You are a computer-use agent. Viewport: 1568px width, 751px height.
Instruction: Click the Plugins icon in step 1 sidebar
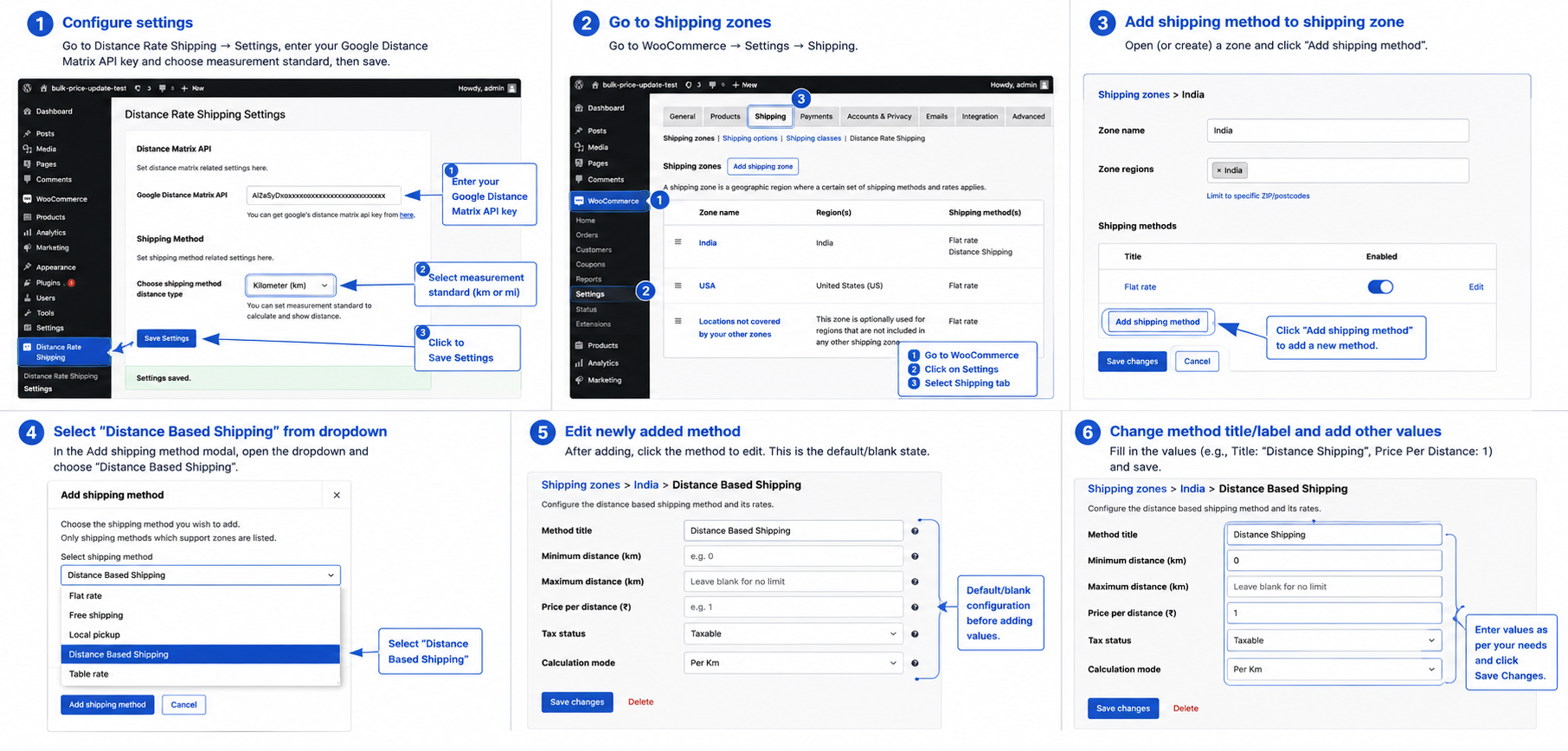pyautogui.click(x=28, y=283)
